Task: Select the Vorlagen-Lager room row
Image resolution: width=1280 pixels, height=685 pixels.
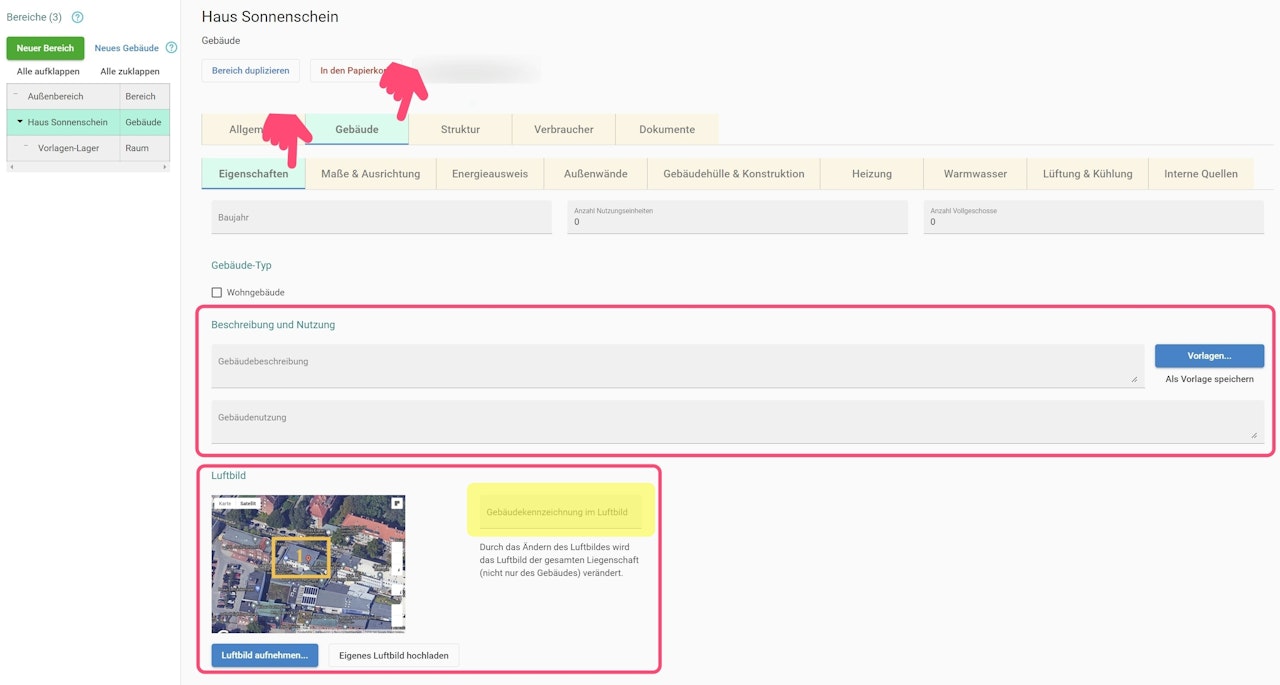Action: pos(88,148)
